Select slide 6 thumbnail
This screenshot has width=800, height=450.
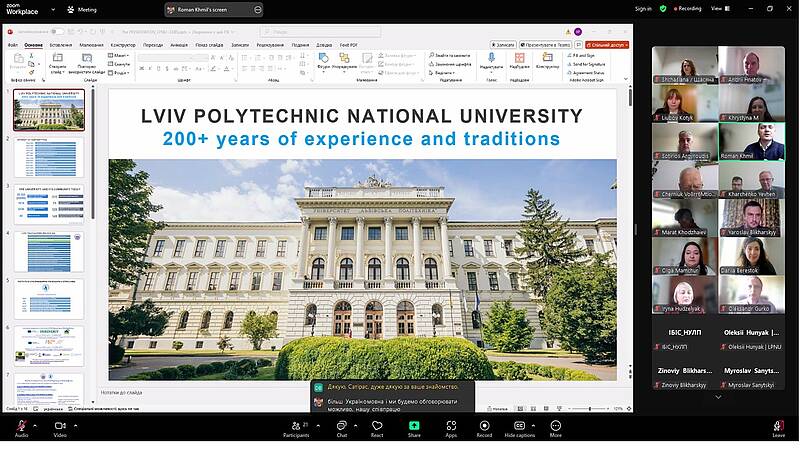tap(49, 346)
